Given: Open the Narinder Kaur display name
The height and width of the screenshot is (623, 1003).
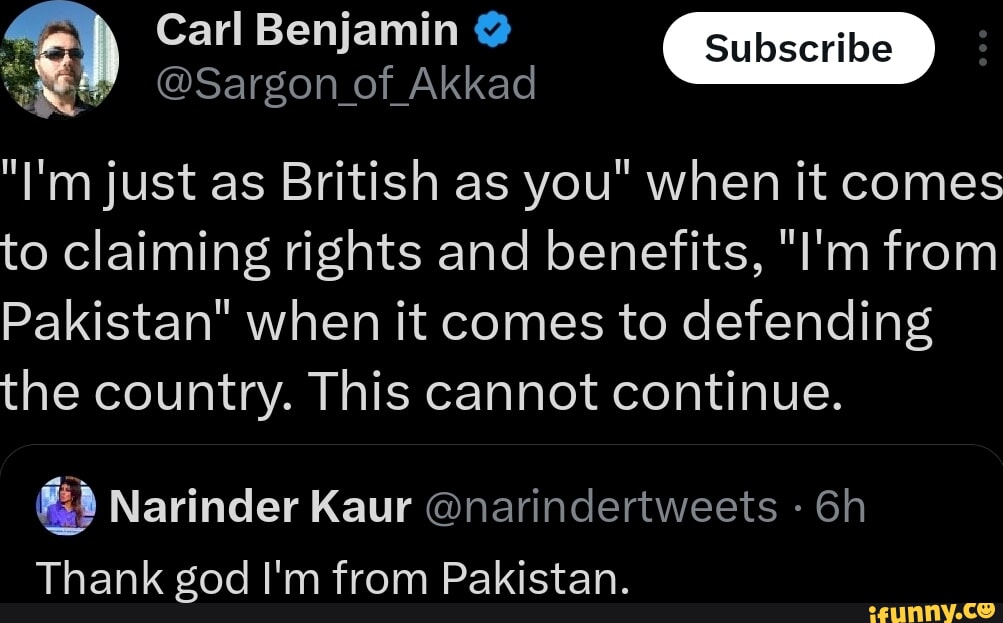Looking at the screenshot, I should (x=260, y=508).
